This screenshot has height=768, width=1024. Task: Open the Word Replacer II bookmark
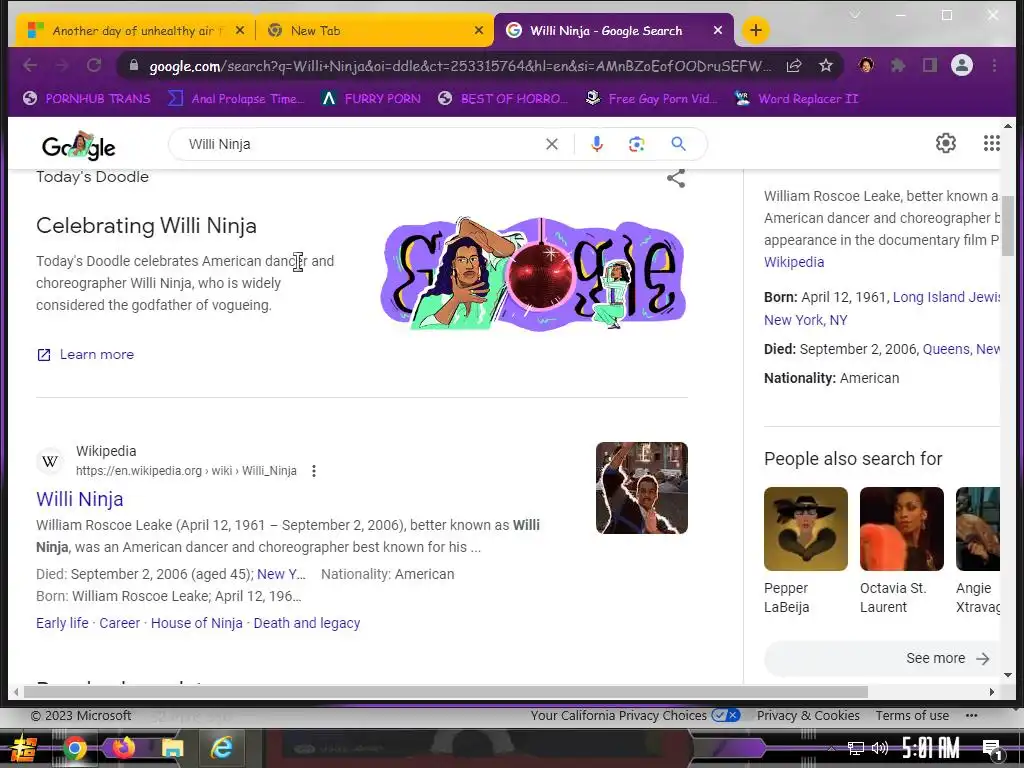pyautogui.click(x=796, y=99)
